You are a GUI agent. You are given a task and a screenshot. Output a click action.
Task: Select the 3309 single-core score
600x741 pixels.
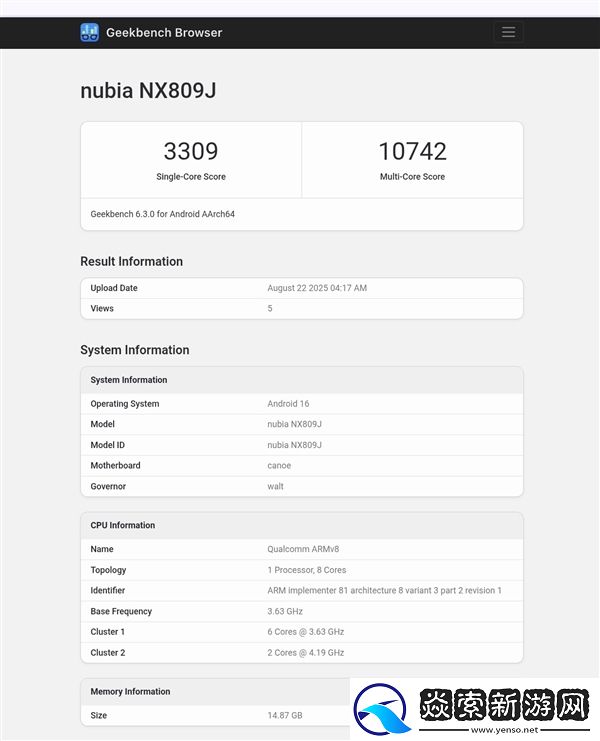(190, 151)
